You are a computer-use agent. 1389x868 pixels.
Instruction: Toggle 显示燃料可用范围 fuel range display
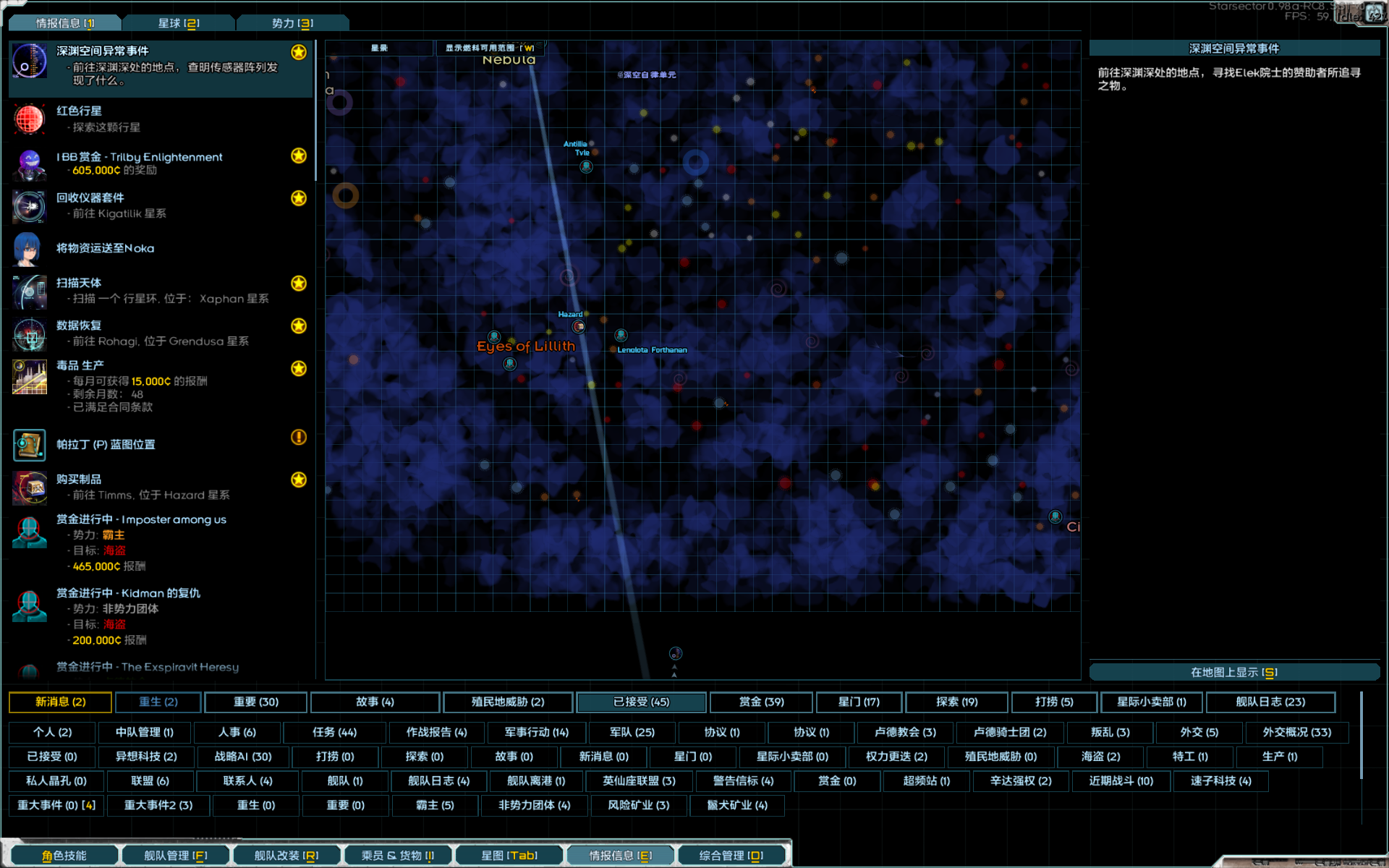489,48
